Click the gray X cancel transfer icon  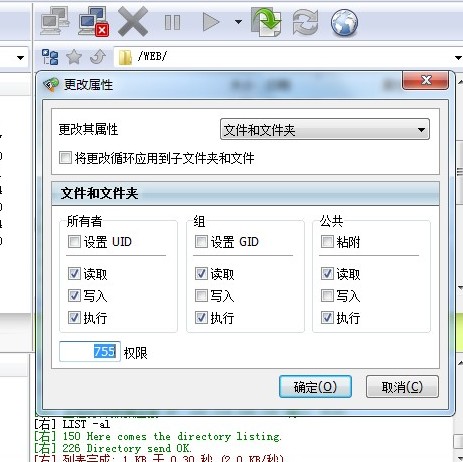click(x=133, y=22)
